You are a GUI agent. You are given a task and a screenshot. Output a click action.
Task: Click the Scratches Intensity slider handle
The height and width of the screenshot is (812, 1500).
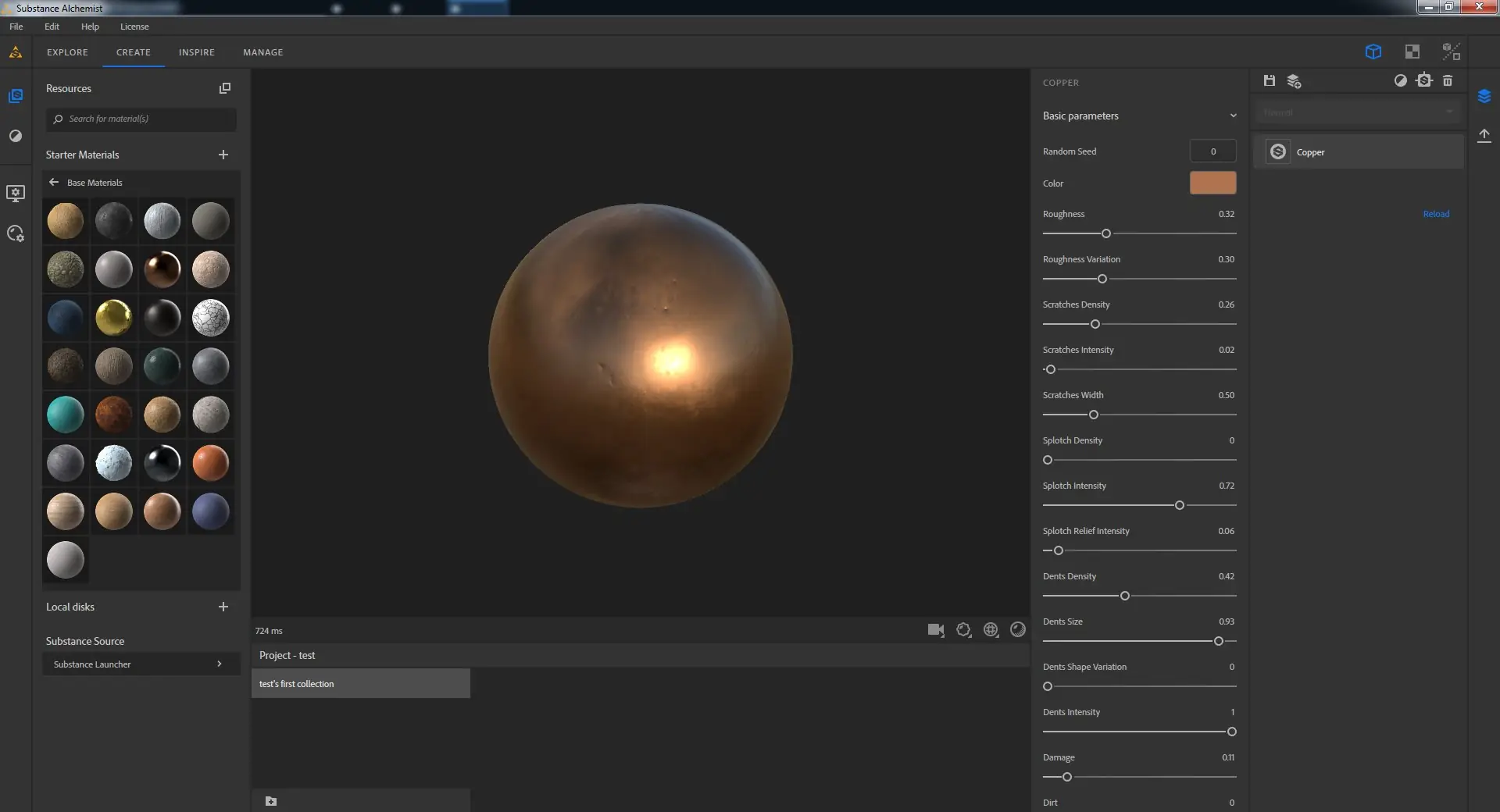click(x=1051, y=369)
